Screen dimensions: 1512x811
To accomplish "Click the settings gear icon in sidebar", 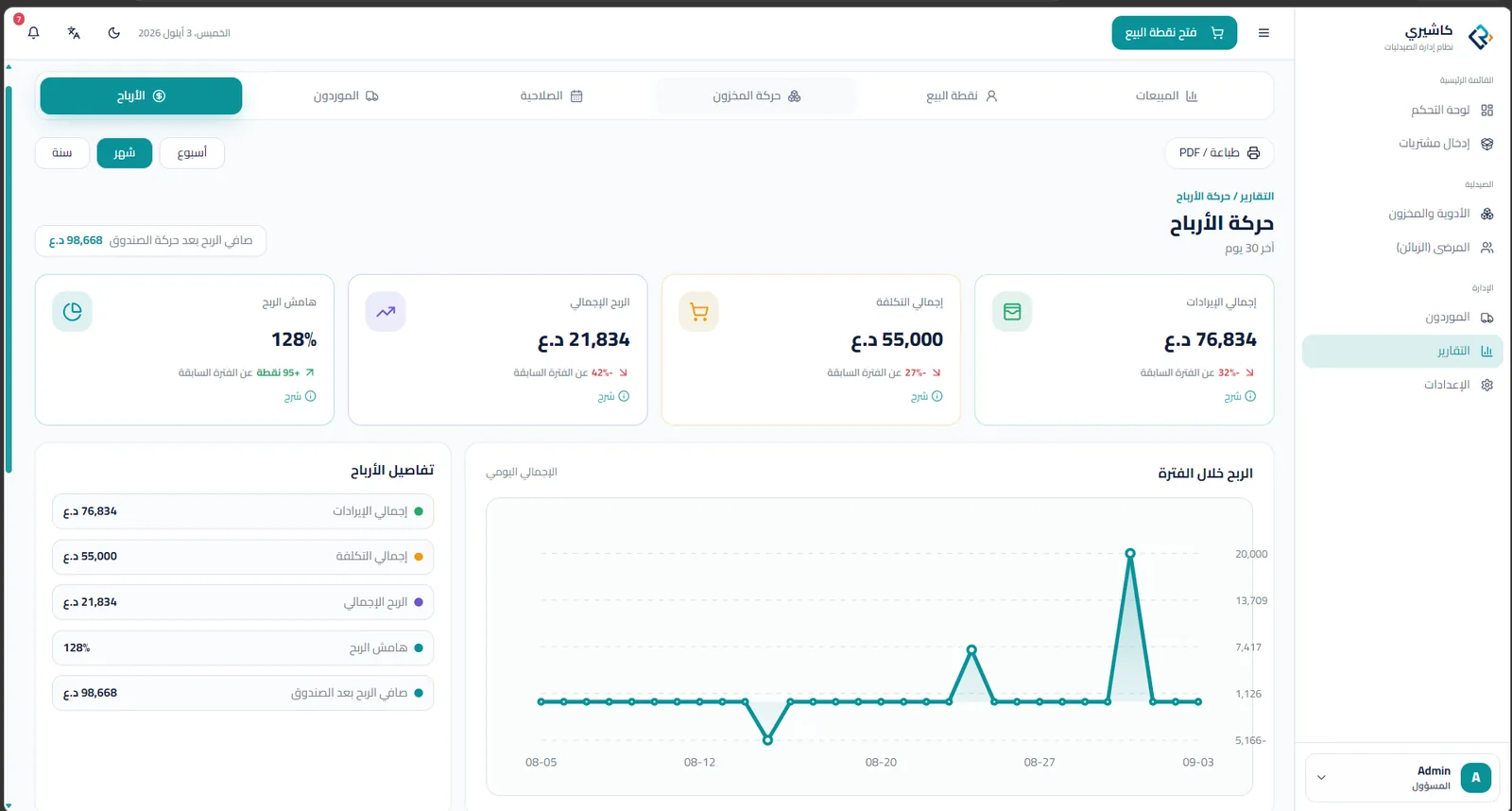I will point(1486,386).
